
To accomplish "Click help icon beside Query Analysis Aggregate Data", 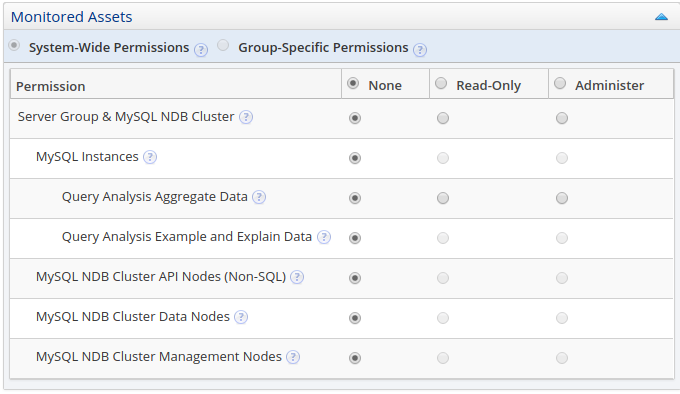I will (259, 197).
